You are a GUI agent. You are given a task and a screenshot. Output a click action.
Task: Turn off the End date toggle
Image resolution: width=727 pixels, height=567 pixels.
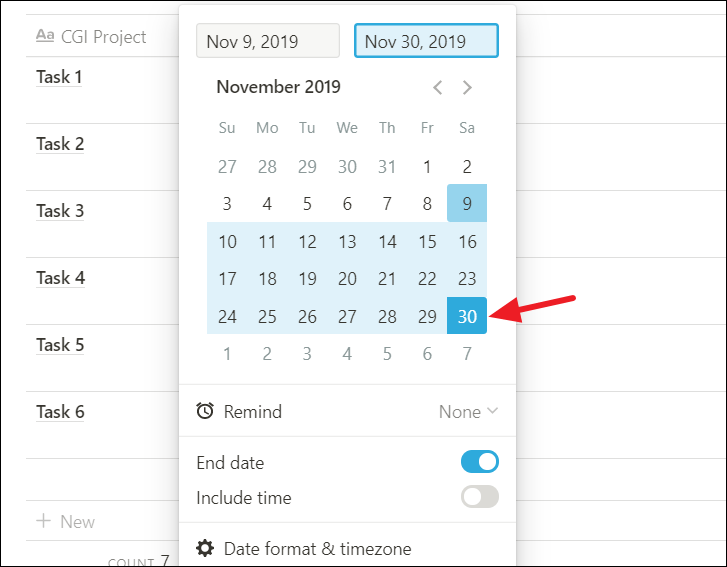click(479, 462)
